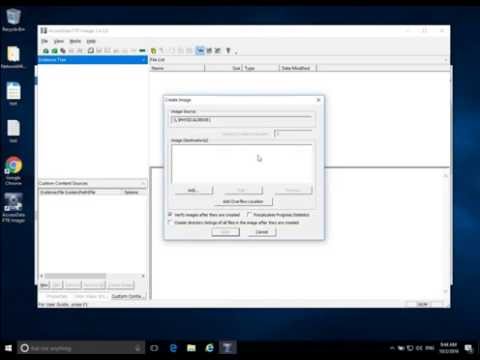
Task: Click the FTK Imager taskbar button
Action: [x=228, y=348]
